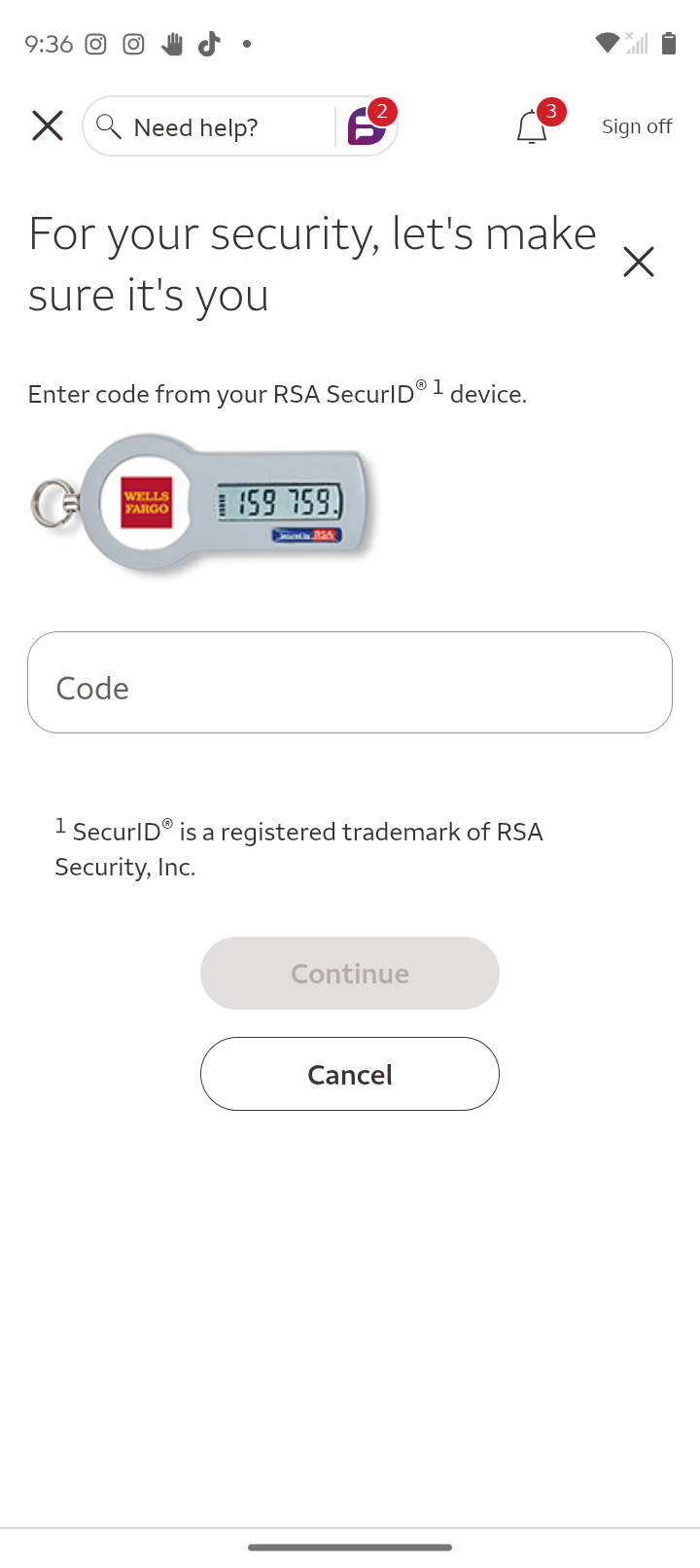Screen dimensions: 700x1568
Task: Click the Wells Fargo logo on the key fob
Action: [146, 502]
